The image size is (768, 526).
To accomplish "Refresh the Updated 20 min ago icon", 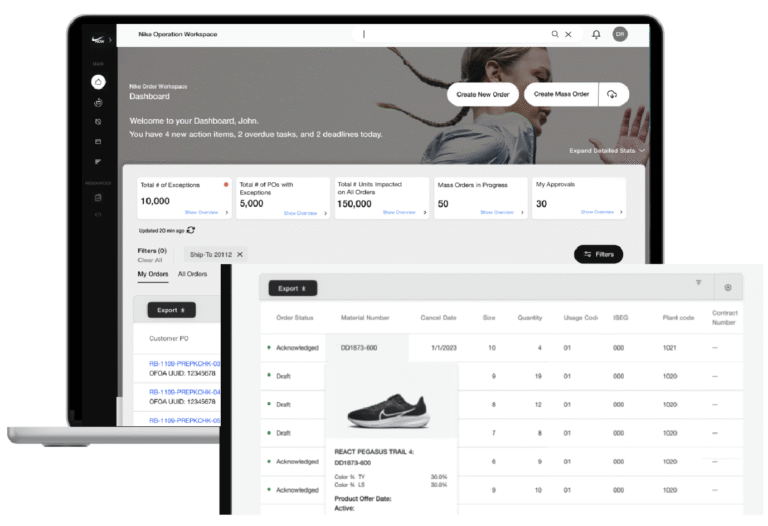I will point(191,230).
